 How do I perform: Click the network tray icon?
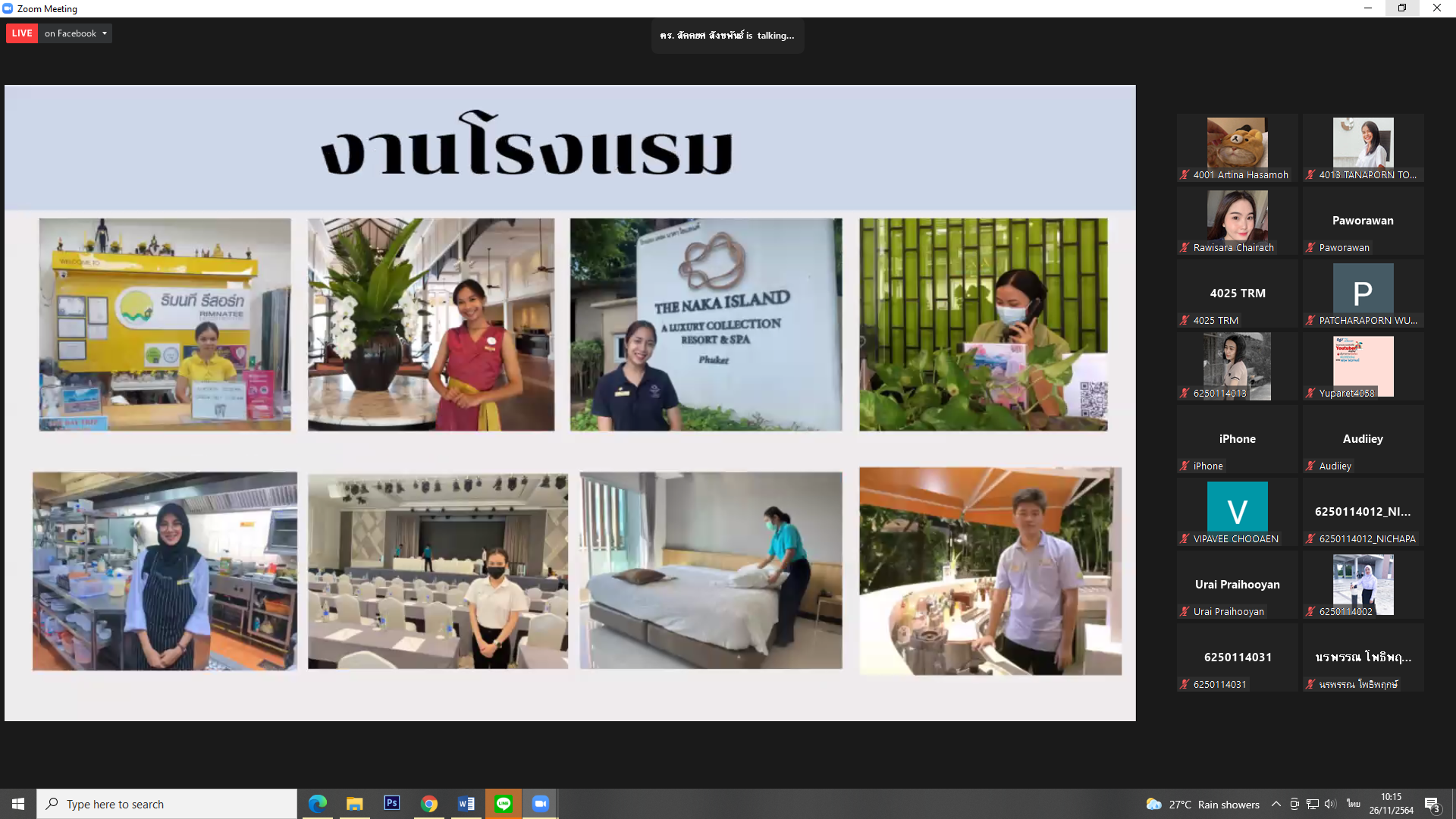point(1313,805)
